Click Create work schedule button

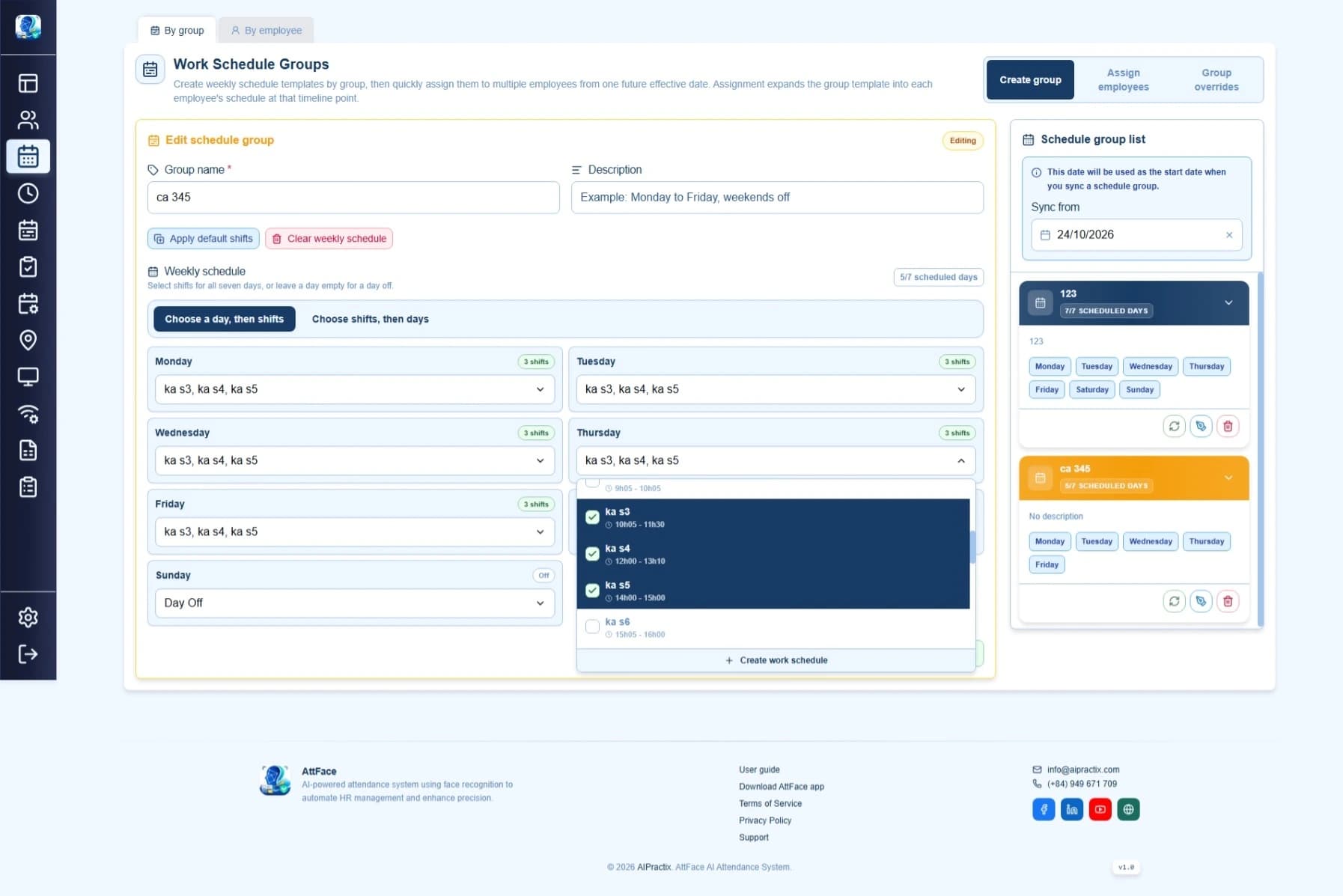(x=776, y=660)
